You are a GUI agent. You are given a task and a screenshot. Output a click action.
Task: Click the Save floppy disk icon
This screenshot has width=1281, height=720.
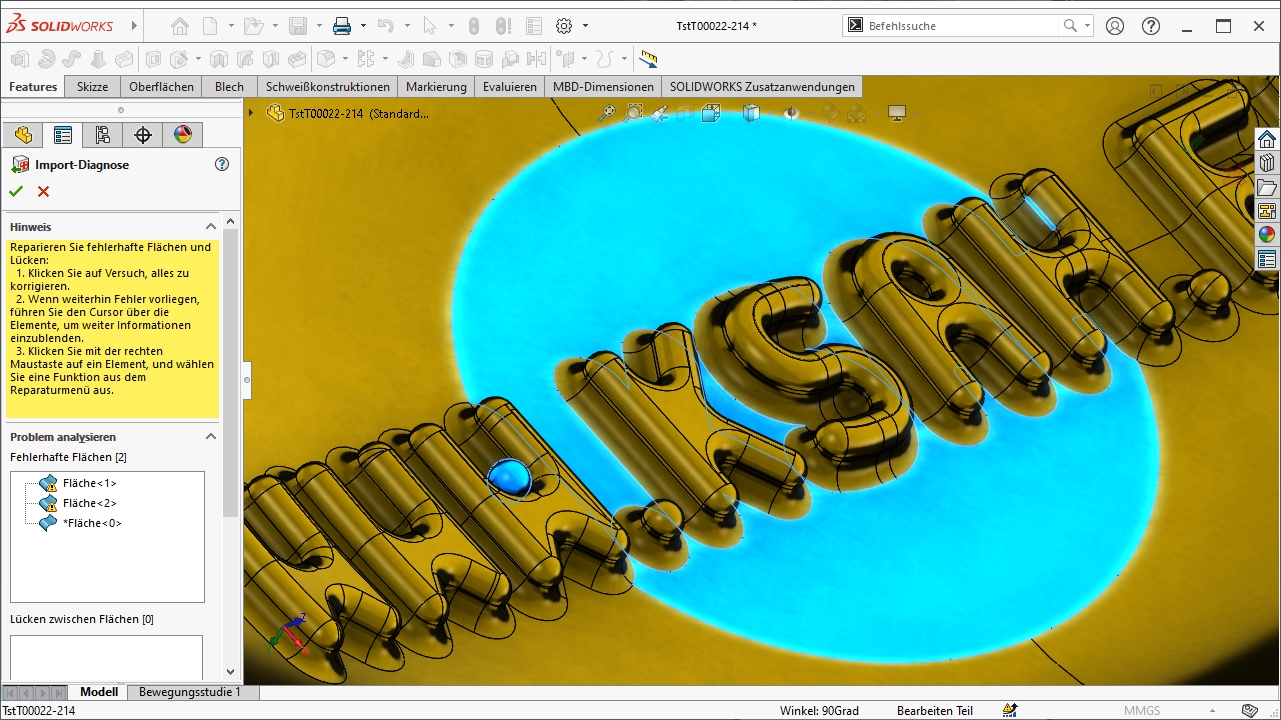pyautogui.click(x=297, y=26)
